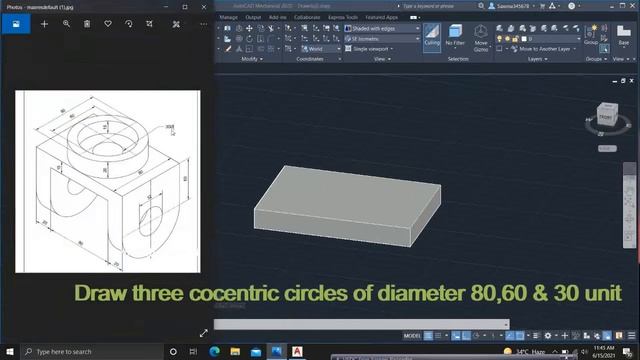Toggle object snap in status bar
The image size is (640, 360).
click(520, 336)
